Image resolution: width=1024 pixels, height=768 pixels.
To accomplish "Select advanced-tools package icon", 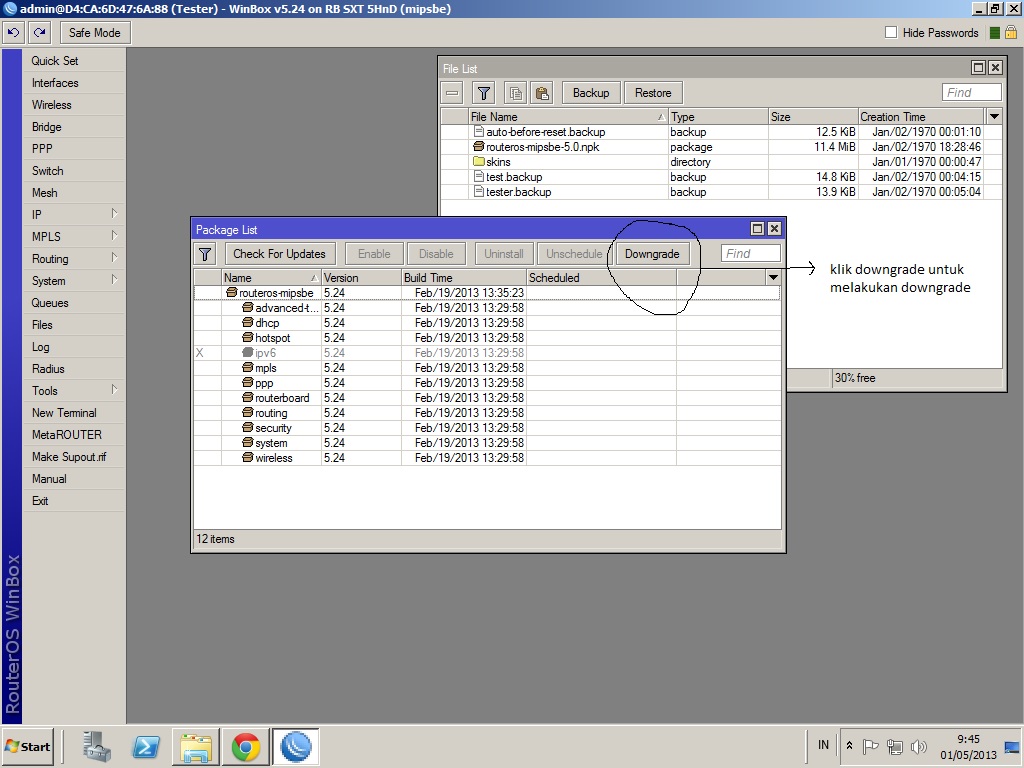I will [248, 308].
